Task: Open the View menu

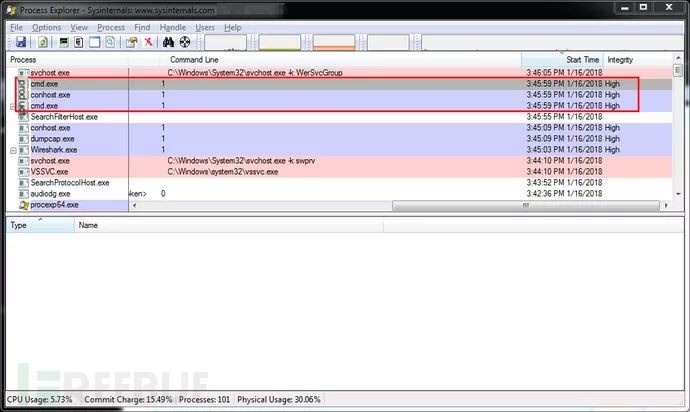Action: pyautogui.click(x=79, y=27)
